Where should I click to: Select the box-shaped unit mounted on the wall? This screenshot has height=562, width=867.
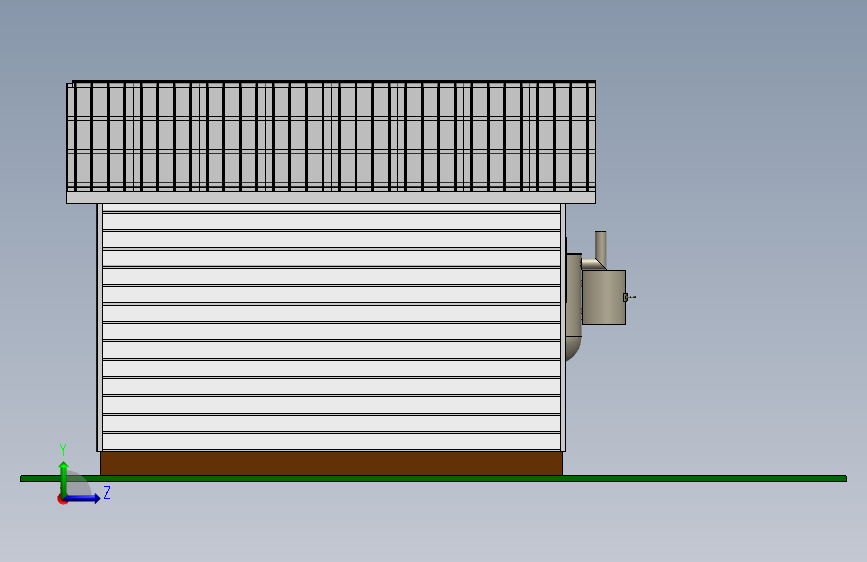click(604, 297)
